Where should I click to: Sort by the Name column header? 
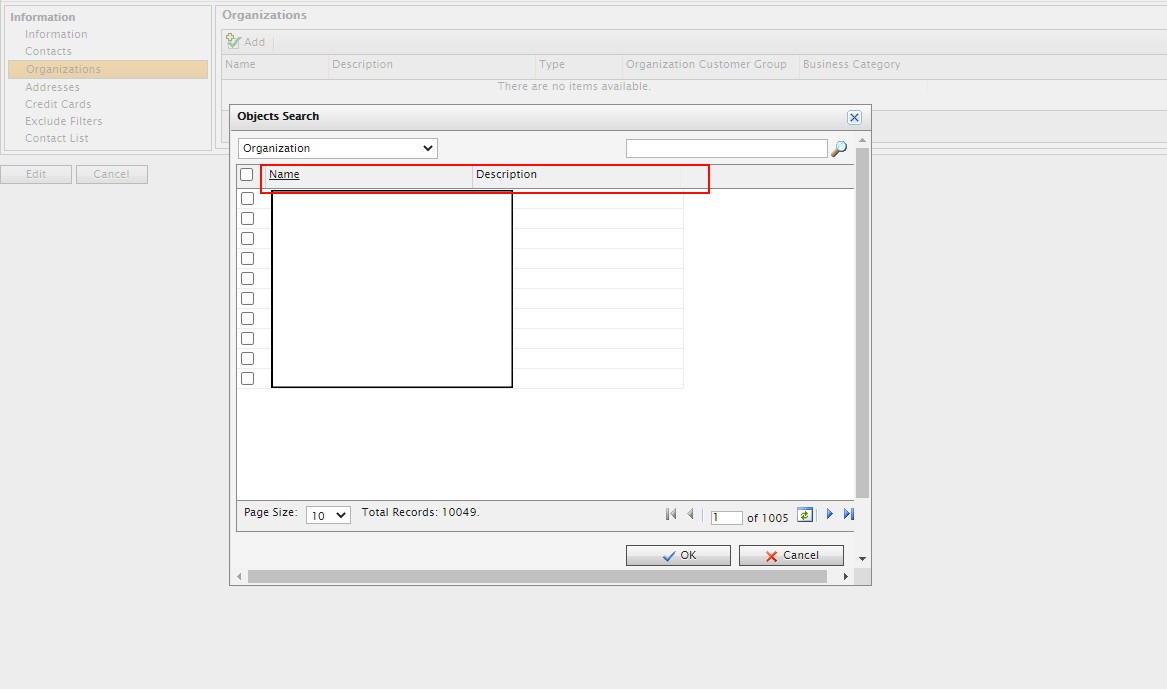[284, 174]
